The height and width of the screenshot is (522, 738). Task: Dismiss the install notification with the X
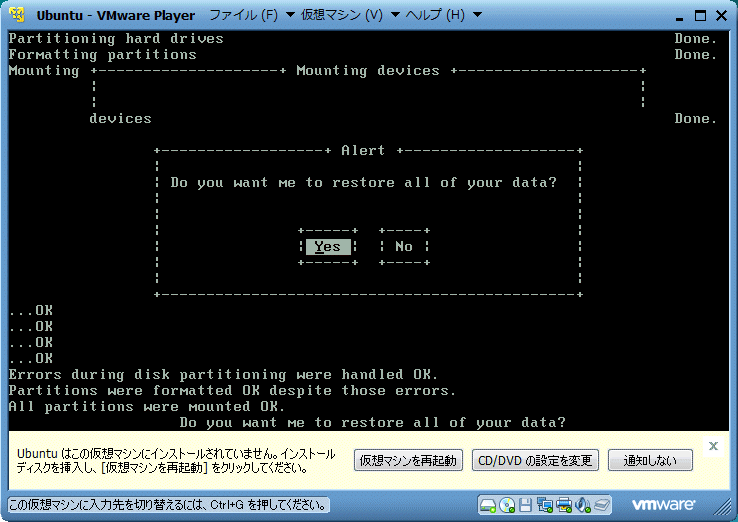[713, 446]
